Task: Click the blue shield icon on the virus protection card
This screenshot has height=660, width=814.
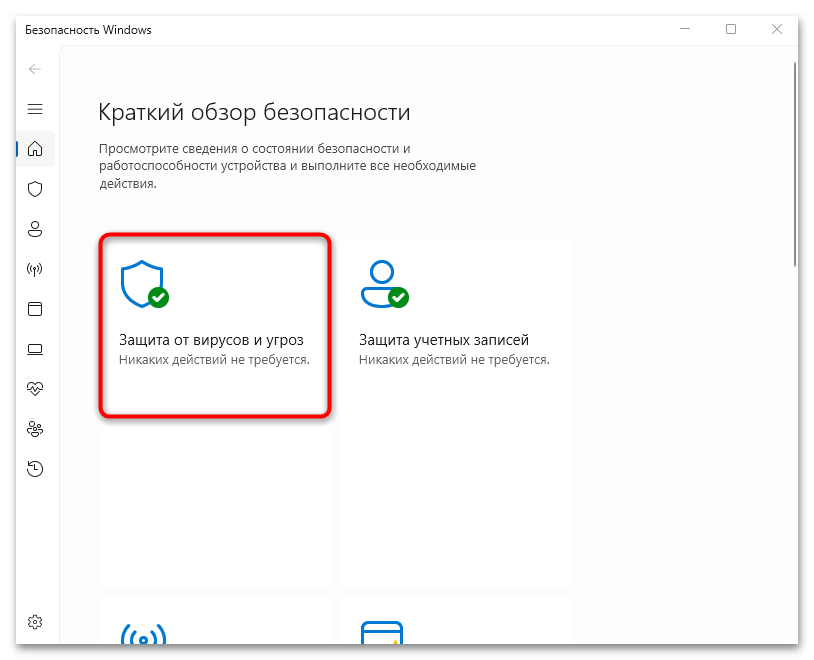Action: pos(140,283)
